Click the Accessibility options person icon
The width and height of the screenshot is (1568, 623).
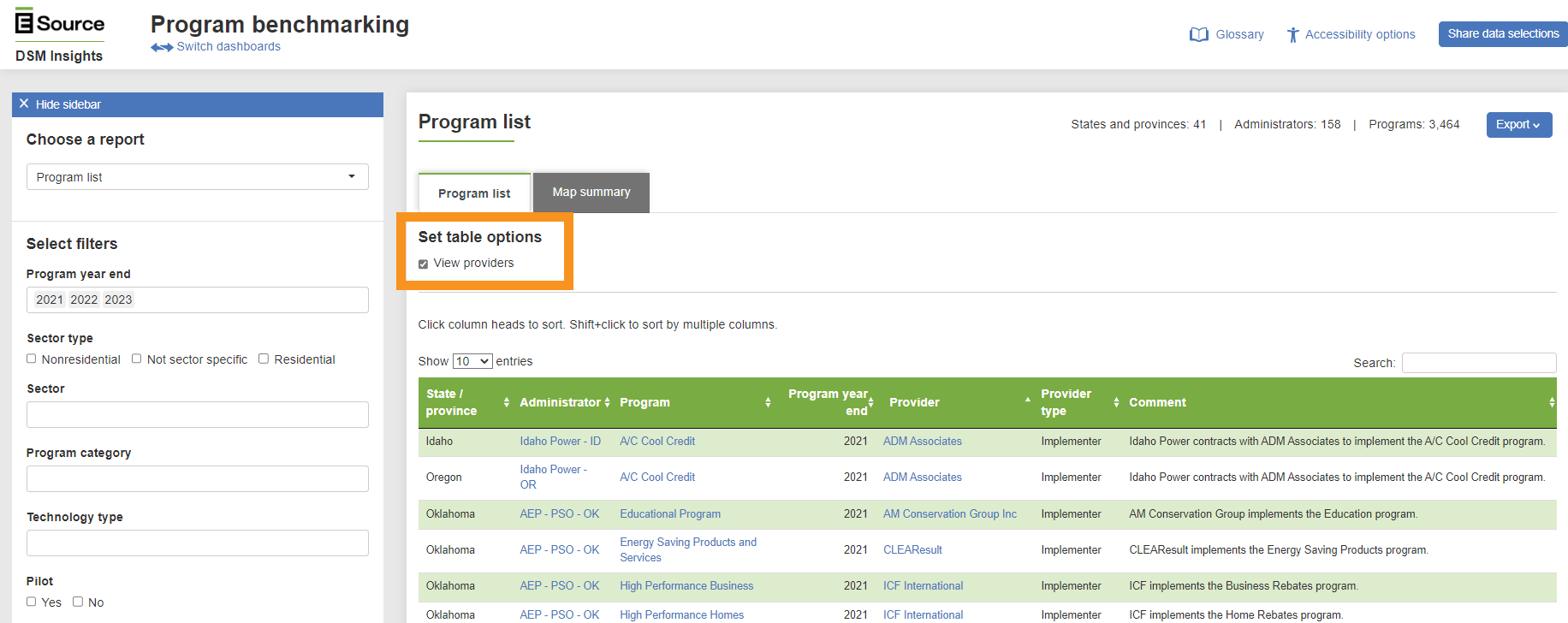point(1292,35)
